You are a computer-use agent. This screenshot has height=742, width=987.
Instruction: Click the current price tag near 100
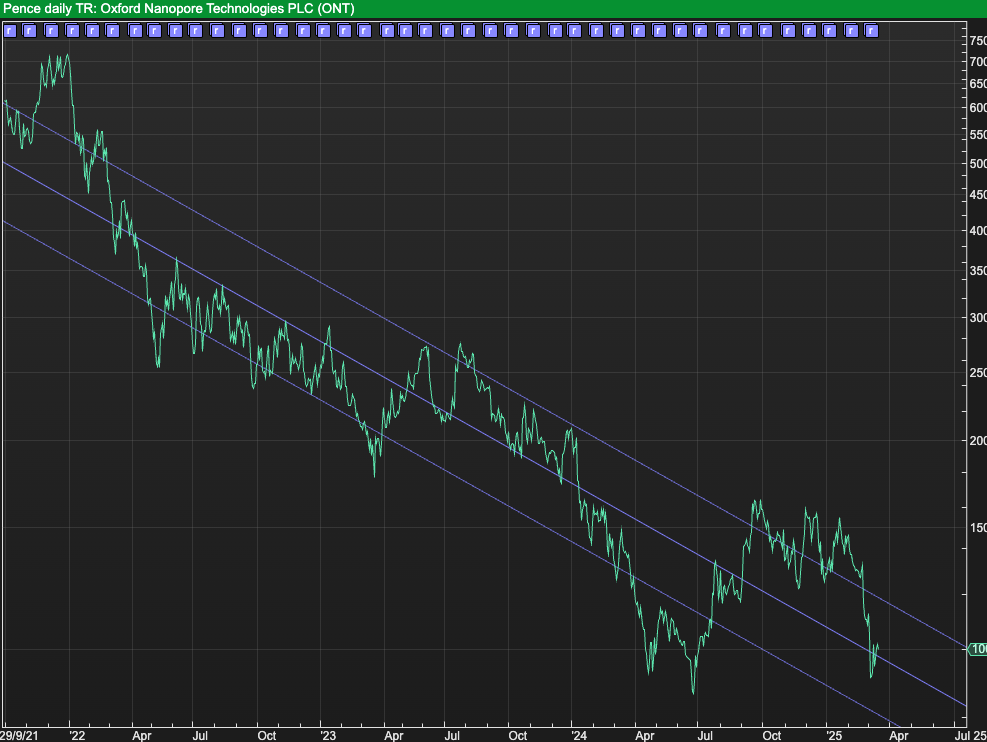point(978,649)
